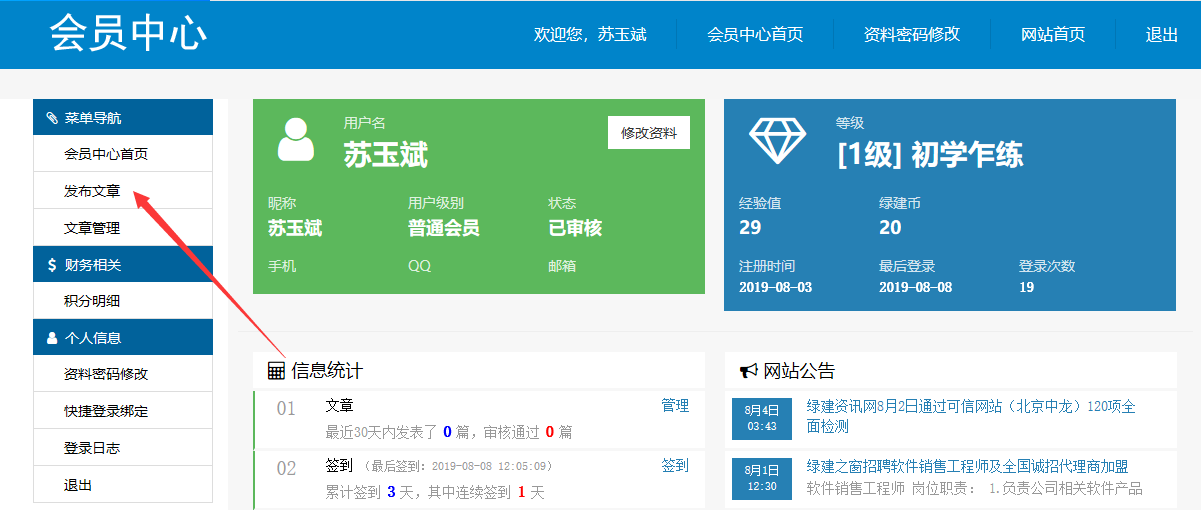Click the dollar icon beside 财务相关
Image resolution: width=1201 pixels, height=510 pixels.
click(52, 265)
